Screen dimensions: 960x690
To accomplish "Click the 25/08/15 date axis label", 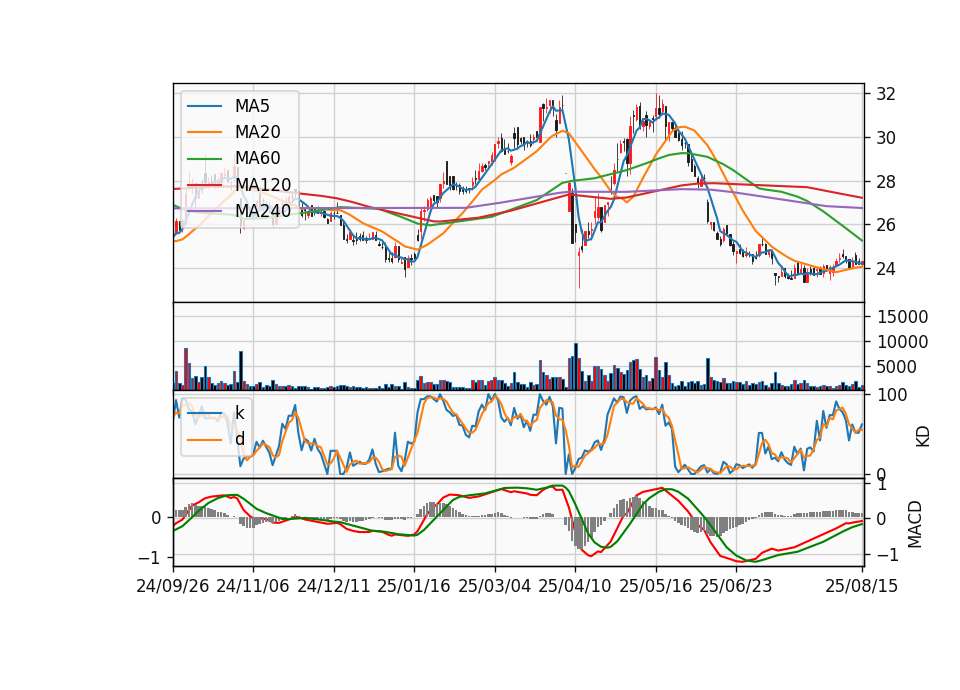I will (862, 586).
